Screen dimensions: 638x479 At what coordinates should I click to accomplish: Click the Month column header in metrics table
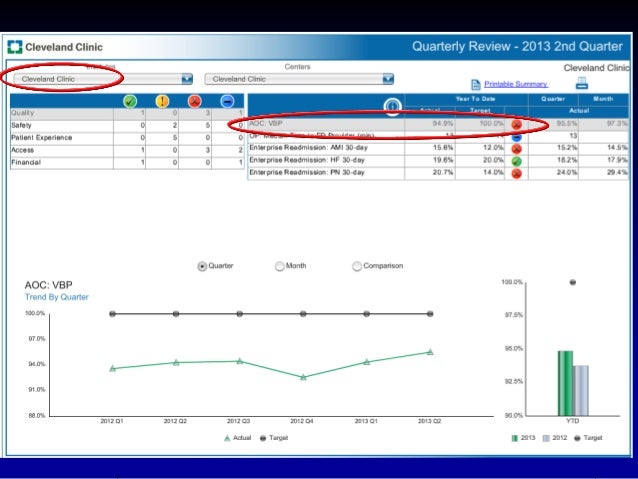[x=603, y=99]
